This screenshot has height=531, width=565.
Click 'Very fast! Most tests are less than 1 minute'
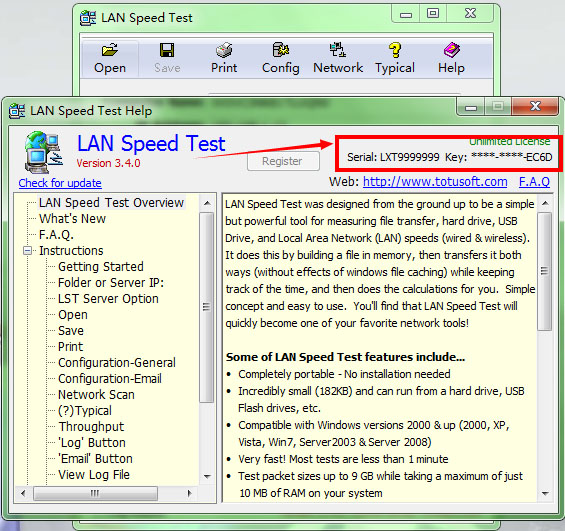point(343,459)
